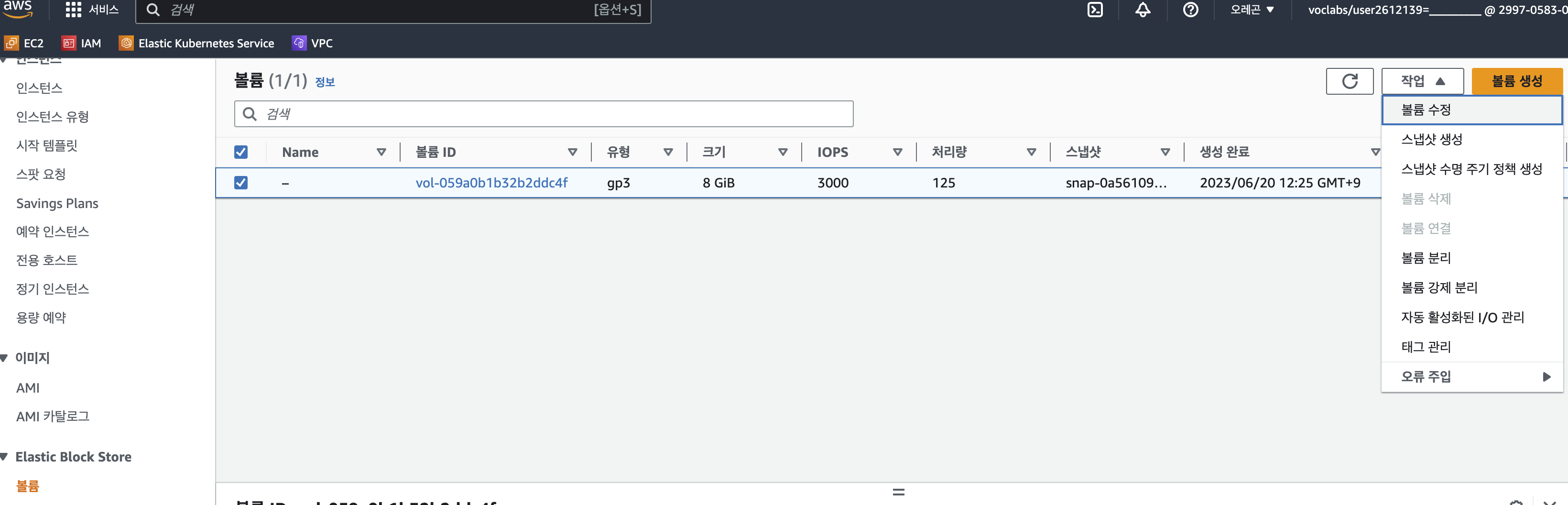Collapse the 작업 actions dropdown

[1422, 81]
